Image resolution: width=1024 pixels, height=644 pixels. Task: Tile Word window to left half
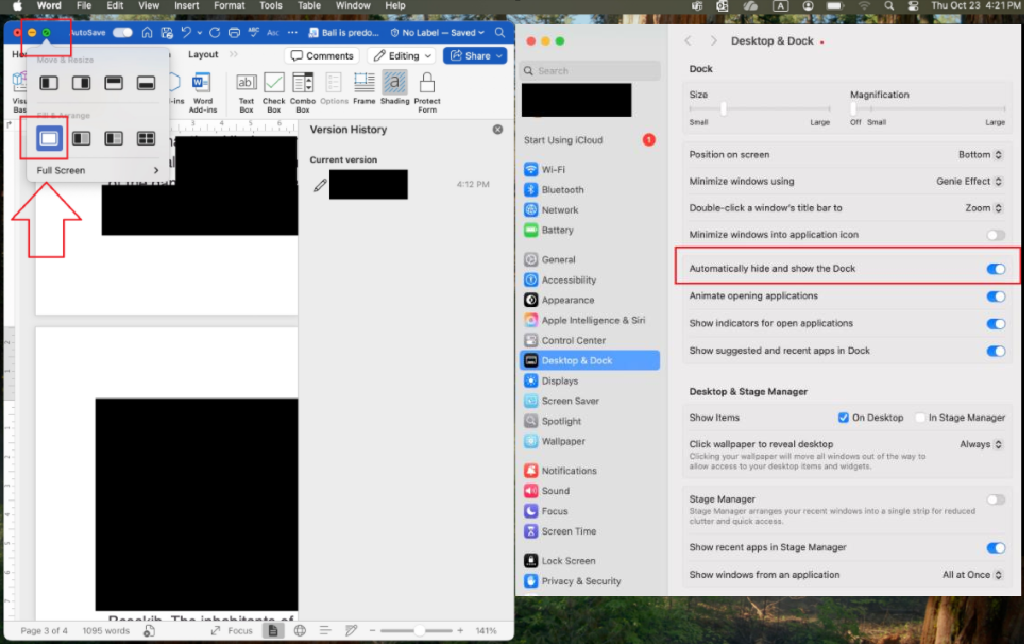point(48,83)
